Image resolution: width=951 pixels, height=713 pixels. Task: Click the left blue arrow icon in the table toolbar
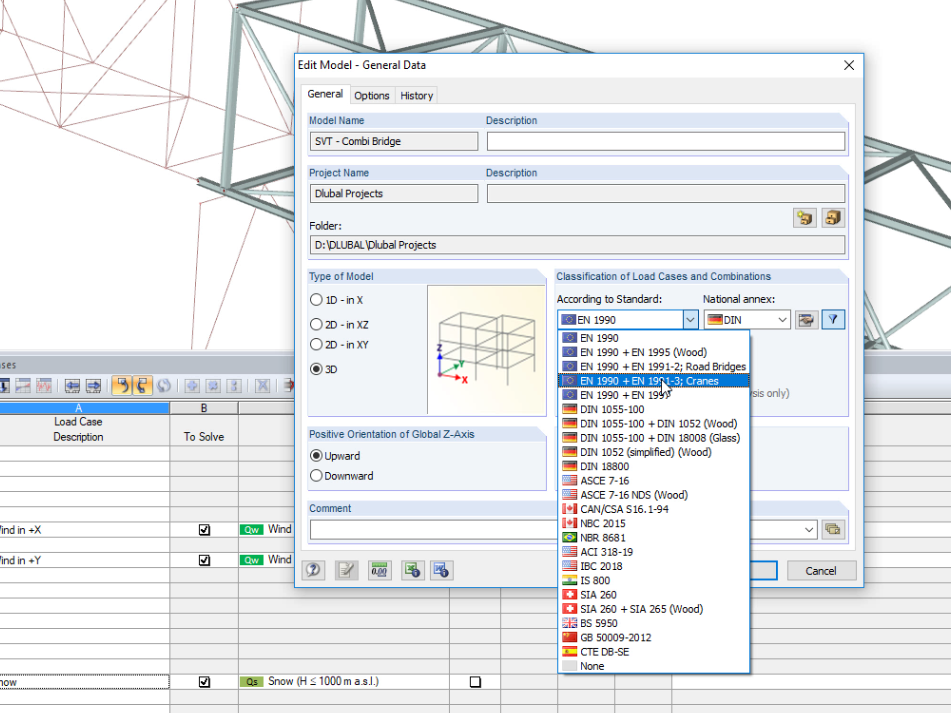tap(72, 386)
